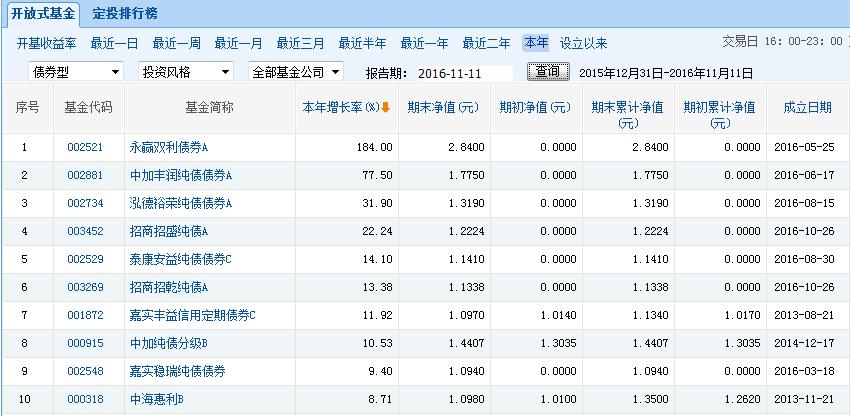Click the 基金代码 column header
Image resolution: width=850 pixels, height=416 pixels.
click(88, 108)
